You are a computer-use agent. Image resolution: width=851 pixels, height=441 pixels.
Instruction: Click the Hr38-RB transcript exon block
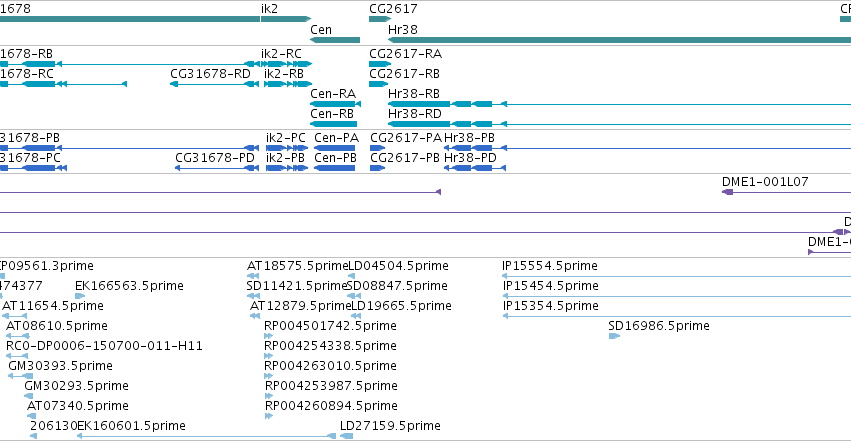(x=419, y=104)
